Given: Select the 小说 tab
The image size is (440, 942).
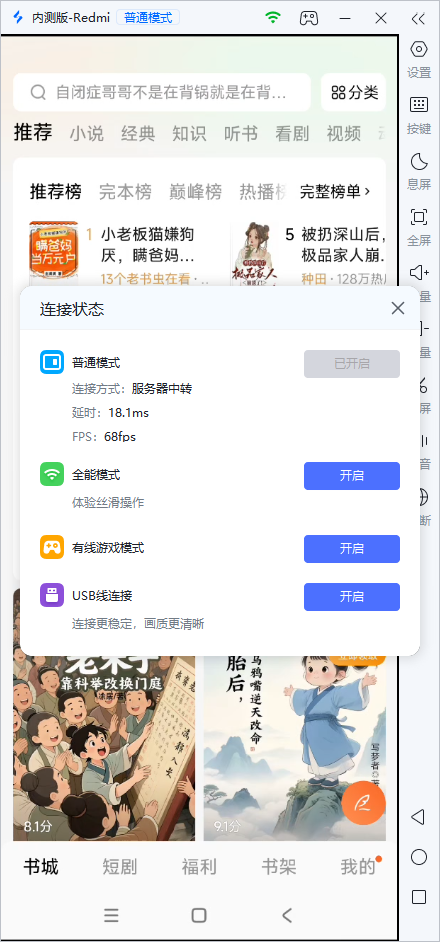Looking at the screenshot, I should [87, 133].
